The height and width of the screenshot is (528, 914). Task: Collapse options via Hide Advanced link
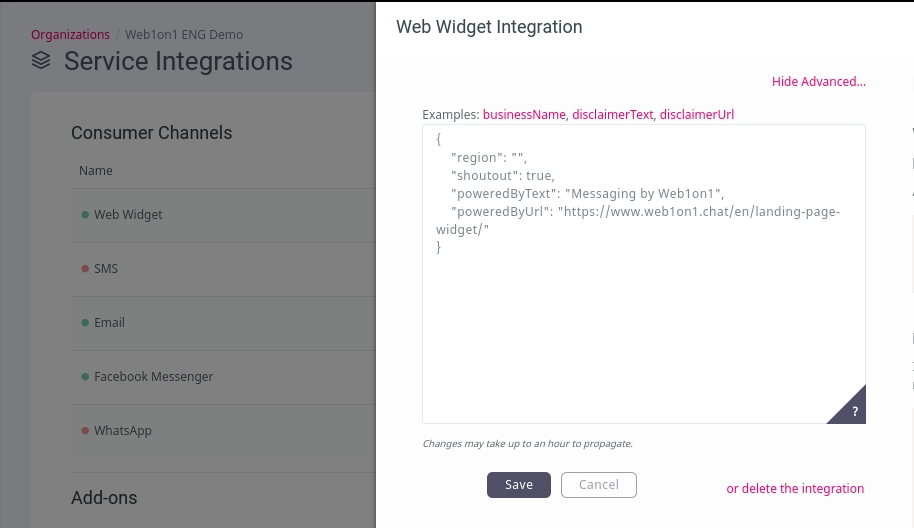pos(818,82)
